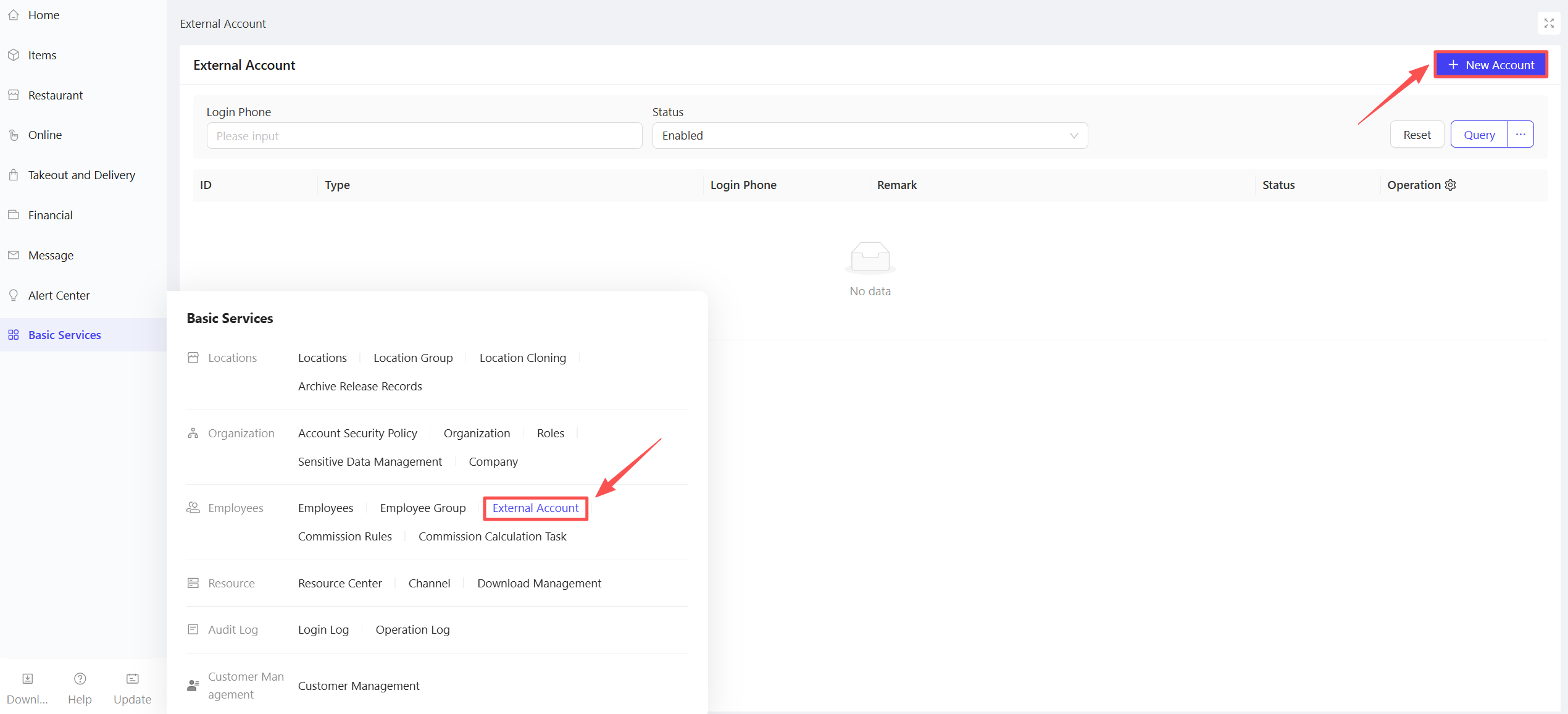Open Takeout and Delivery menu
1568x714 pixels.
tap(81, 175)
